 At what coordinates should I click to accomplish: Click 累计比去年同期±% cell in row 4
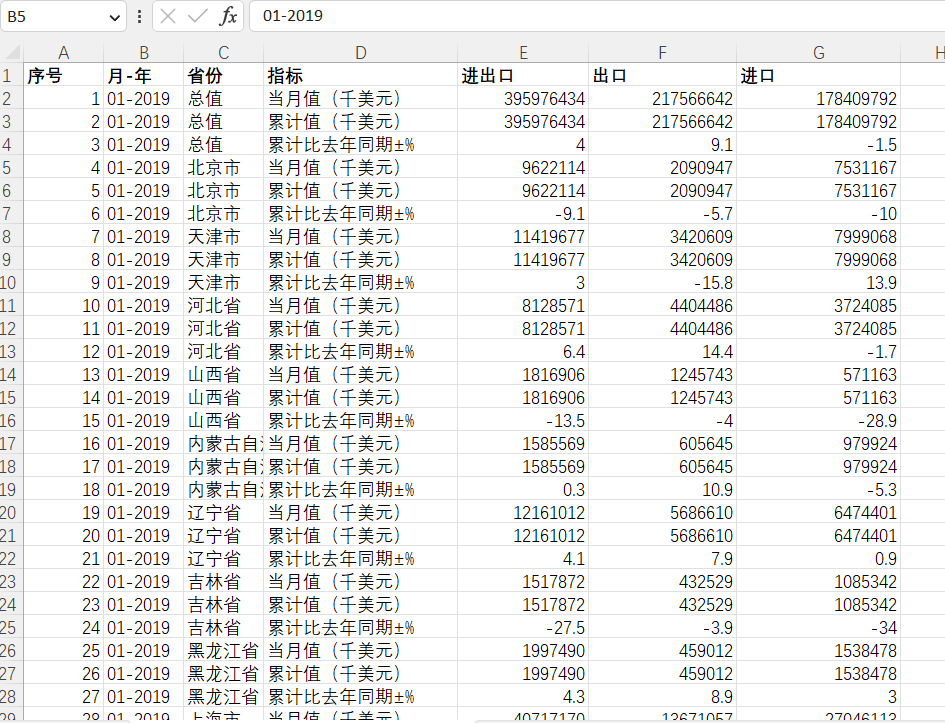(x=360, y=145)
